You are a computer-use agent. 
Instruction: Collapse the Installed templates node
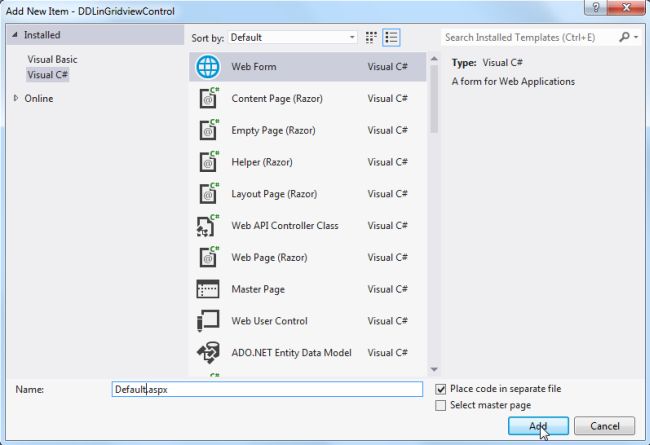(15, 35)
